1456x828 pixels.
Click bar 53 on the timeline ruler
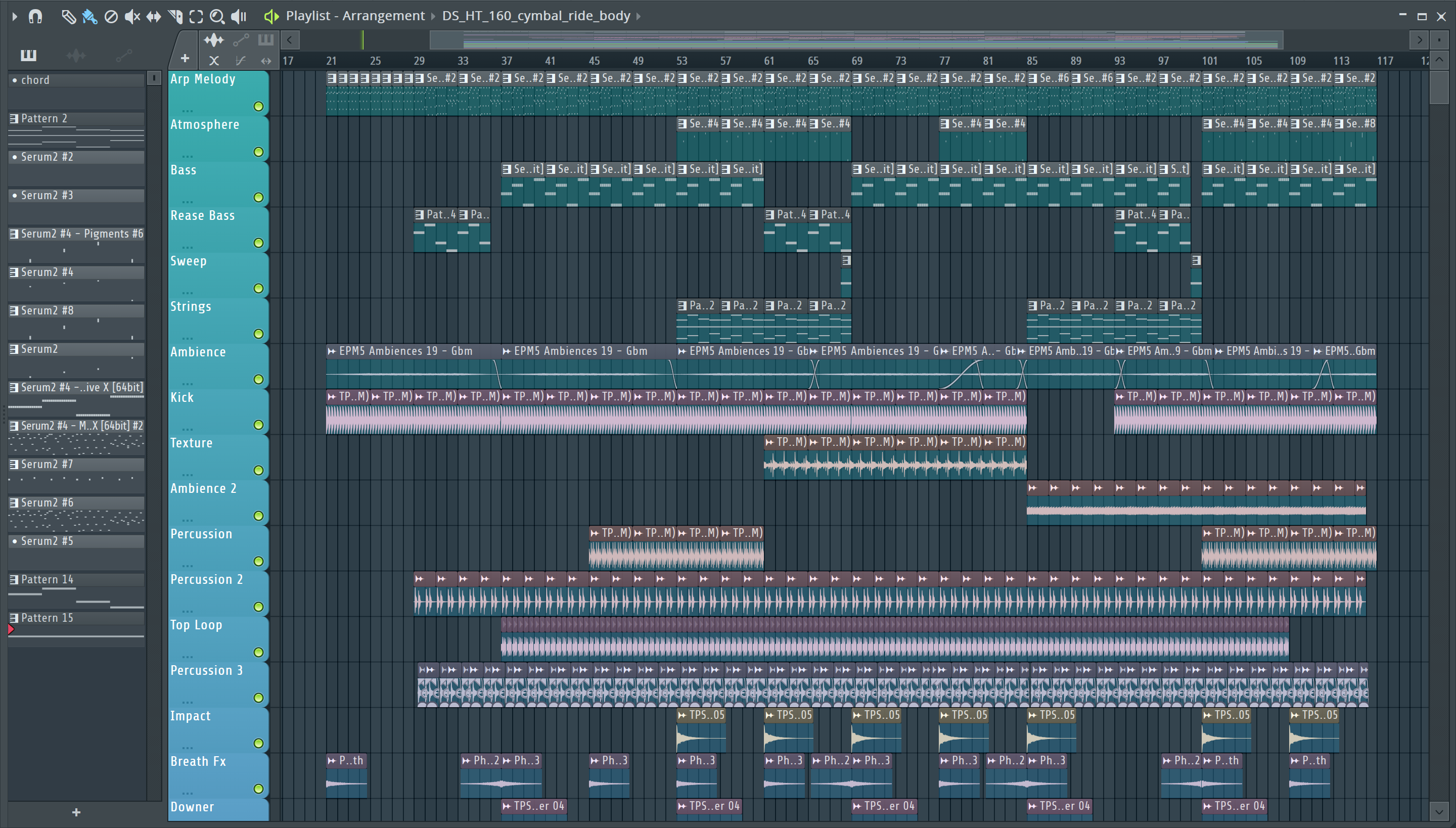pos(682,61)
